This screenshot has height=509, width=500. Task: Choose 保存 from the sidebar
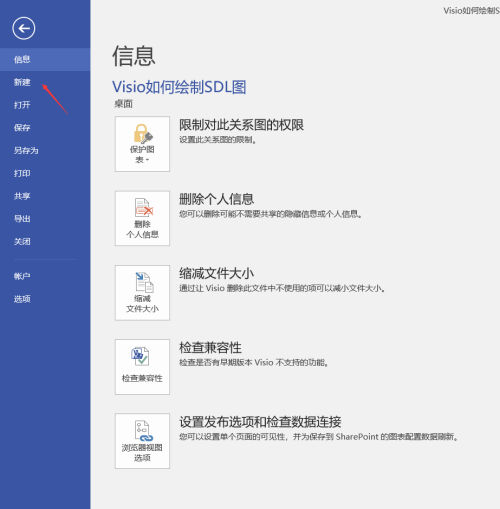[x=45, y=128]
